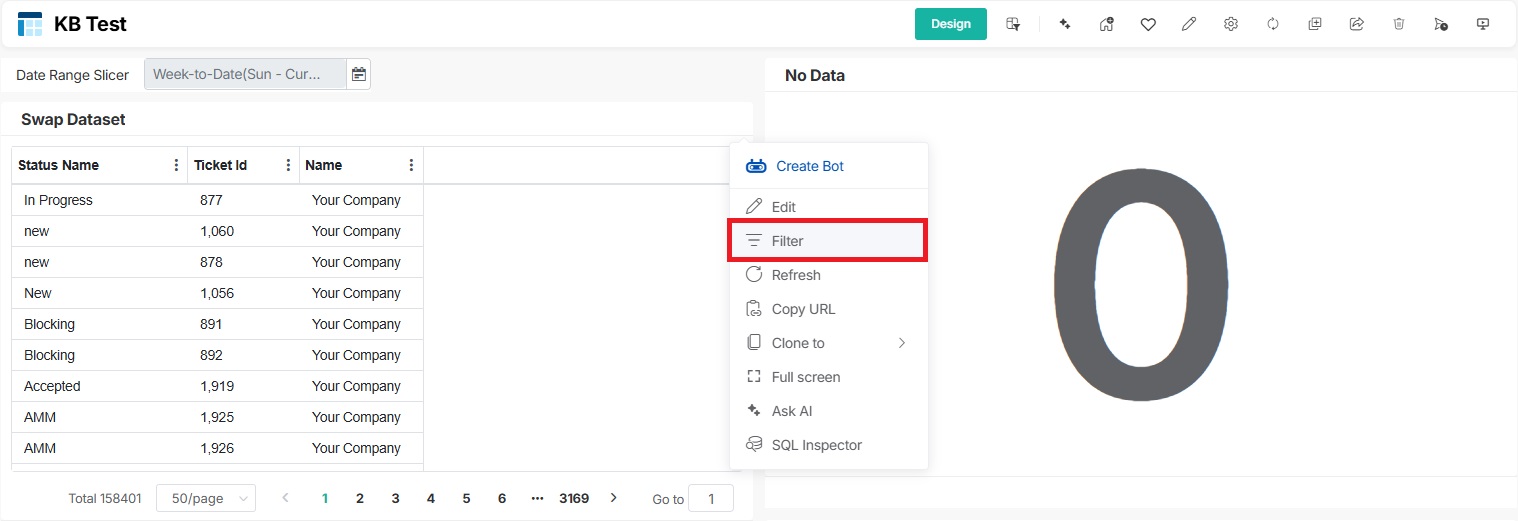Click the schedule send icon in toolbar
This screenshot has height=521, width=1518.
pos(1440,24)
